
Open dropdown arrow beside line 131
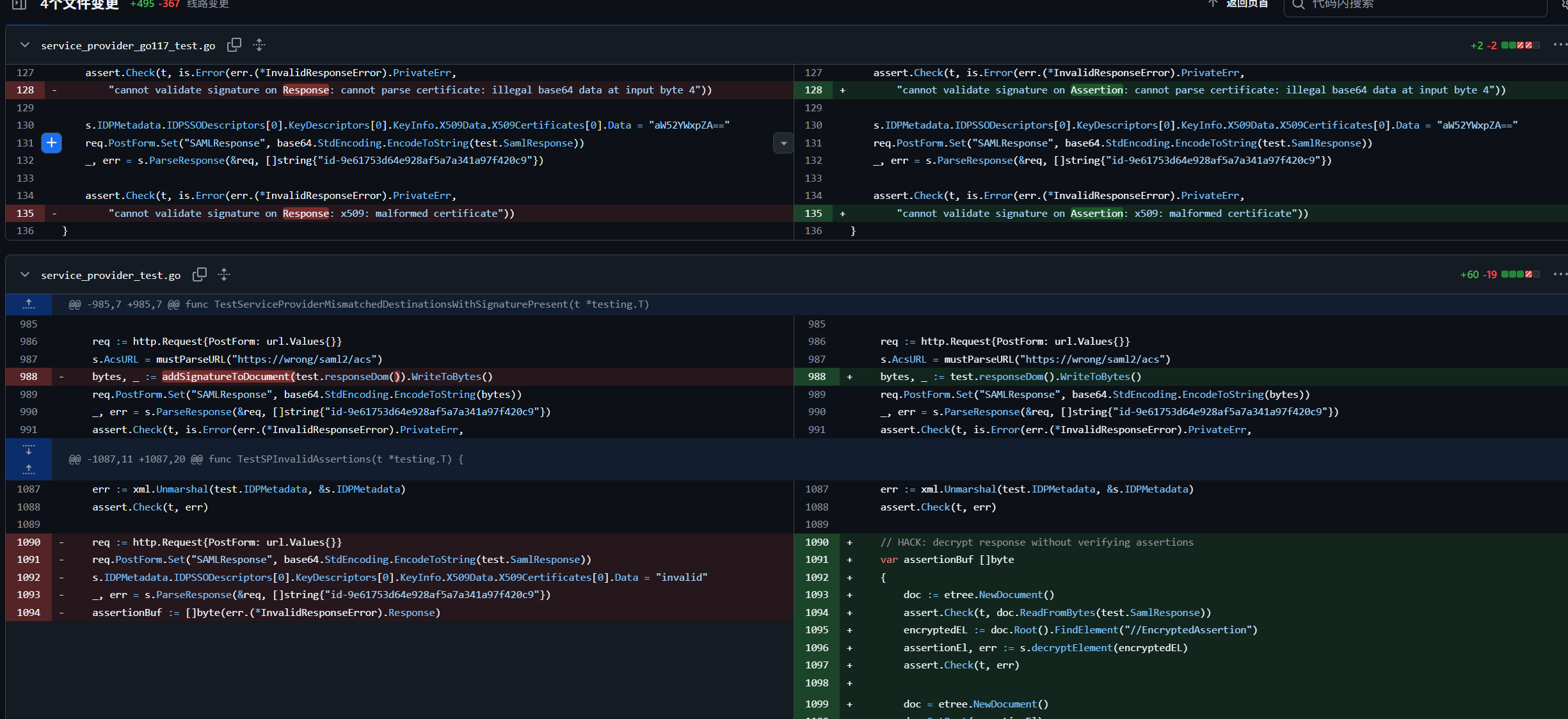pos(783,143)
